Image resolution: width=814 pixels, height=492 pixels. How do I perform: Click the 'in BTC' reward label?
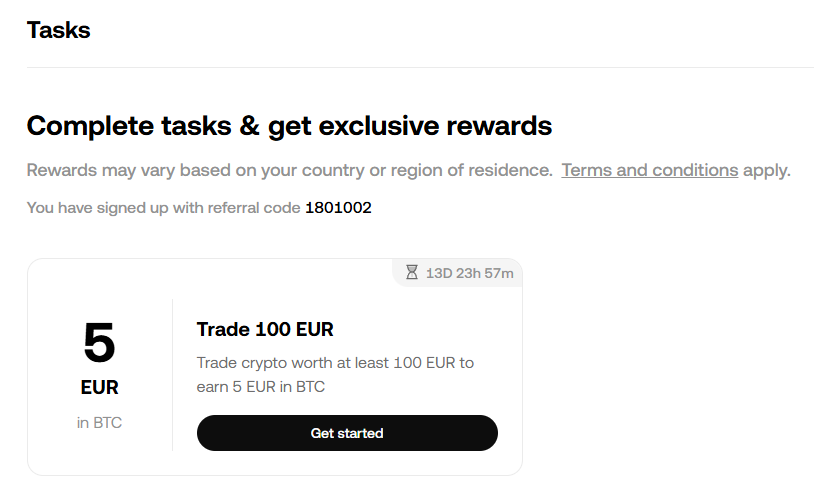tap(99, 423)
